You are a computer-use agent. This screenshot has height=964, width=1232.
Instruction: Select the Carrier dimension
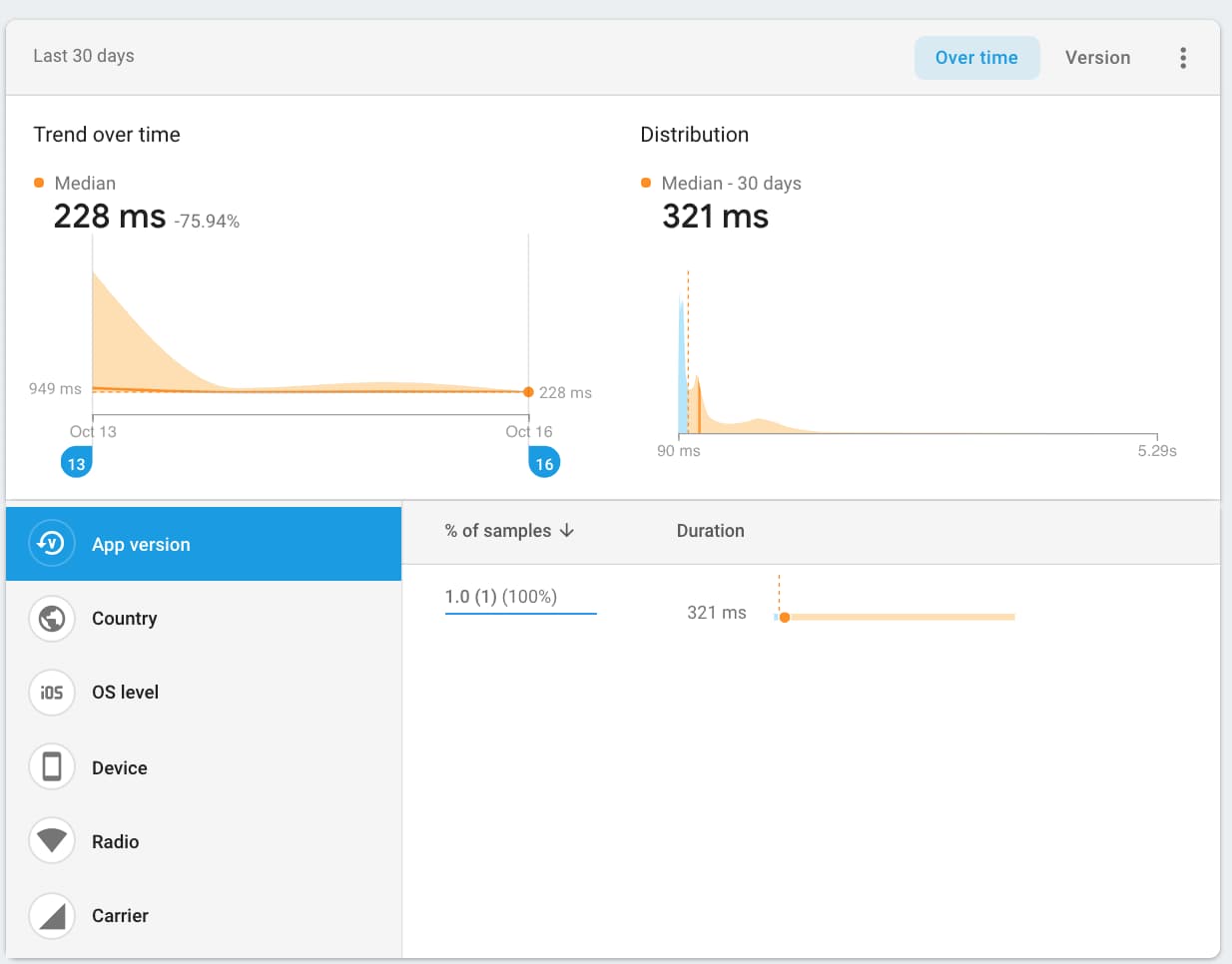coord(204,915)
